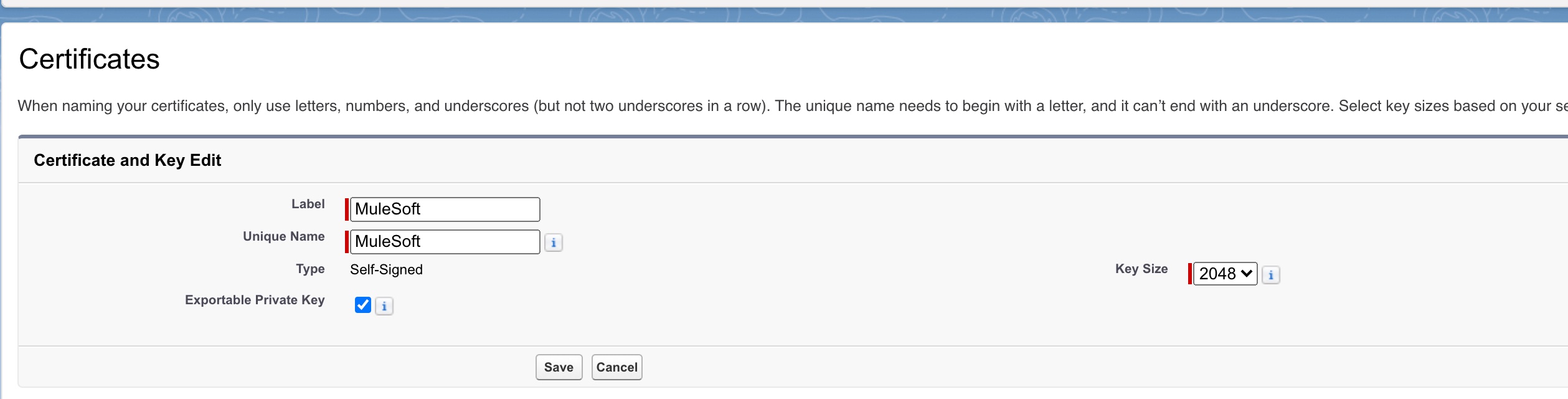Click the "Key Size" field caption

1141,269
